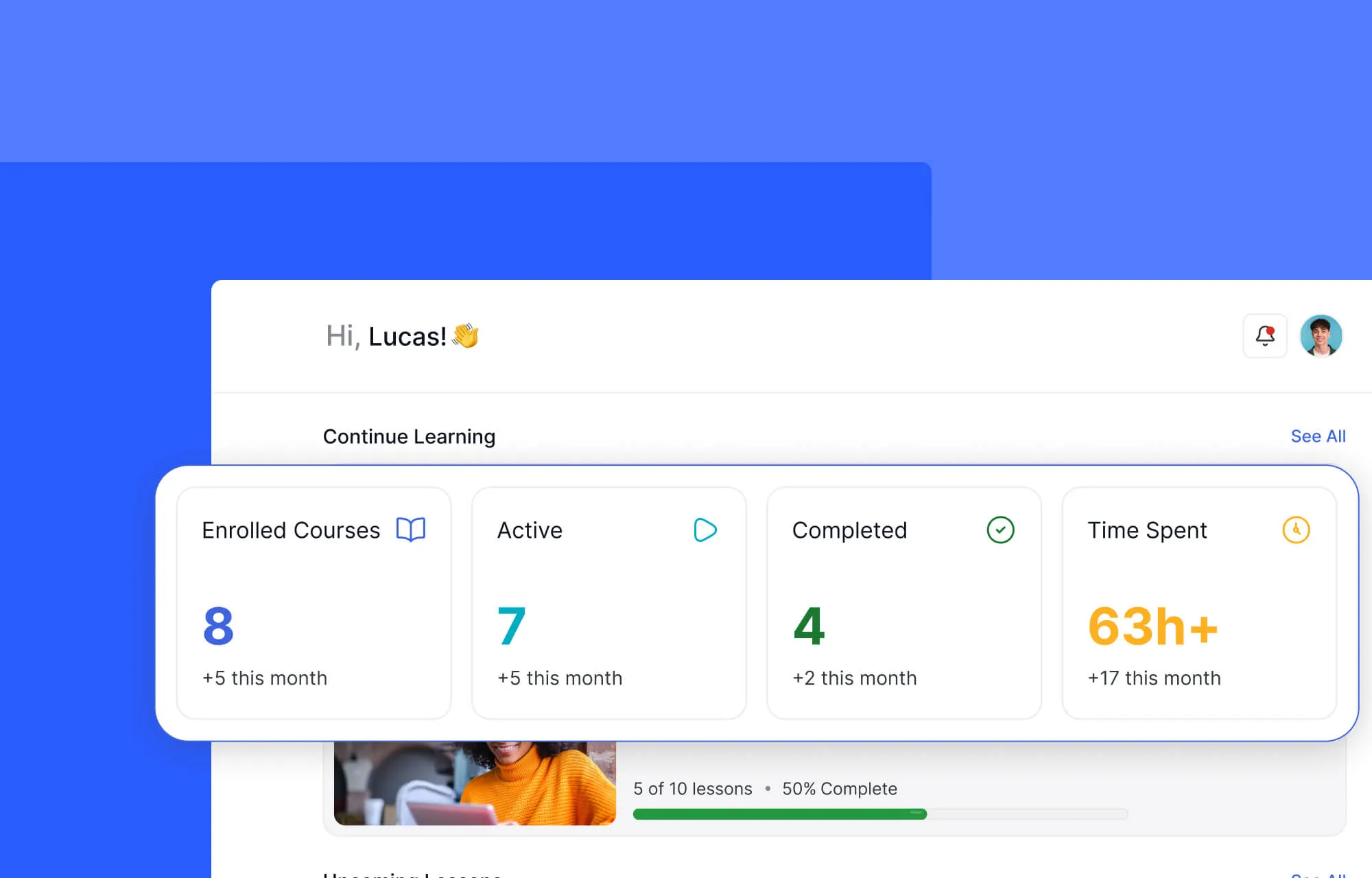Click the Completed checkmark icon
The image size is (1372, 878).
pos(1000,530)
